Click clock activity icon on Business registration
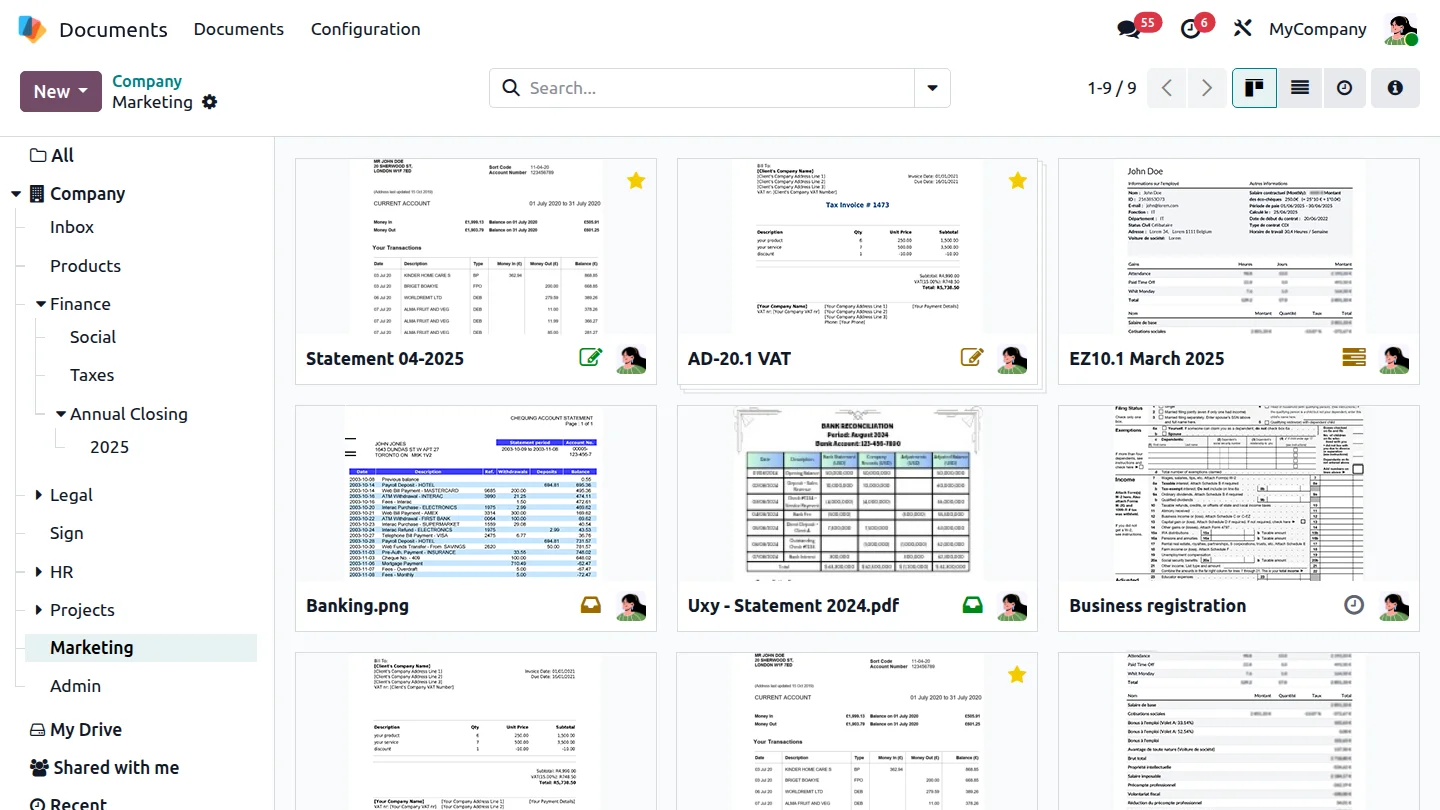 click(1354, 605)
